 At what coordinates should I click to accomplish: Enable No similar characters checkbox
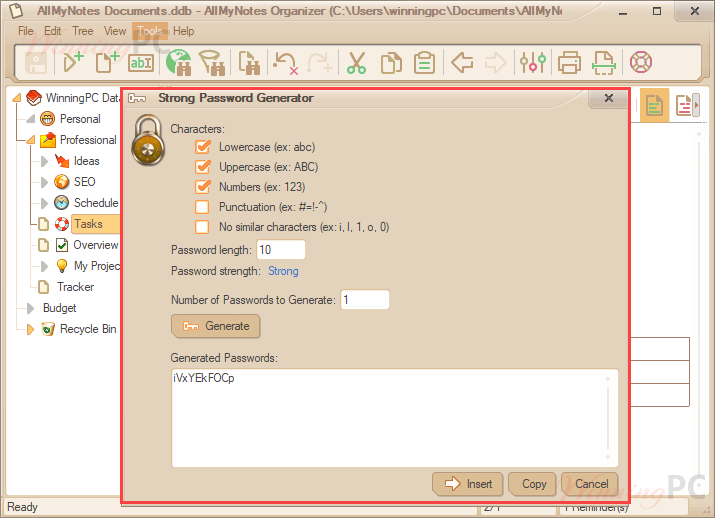[x=202, y=227]
